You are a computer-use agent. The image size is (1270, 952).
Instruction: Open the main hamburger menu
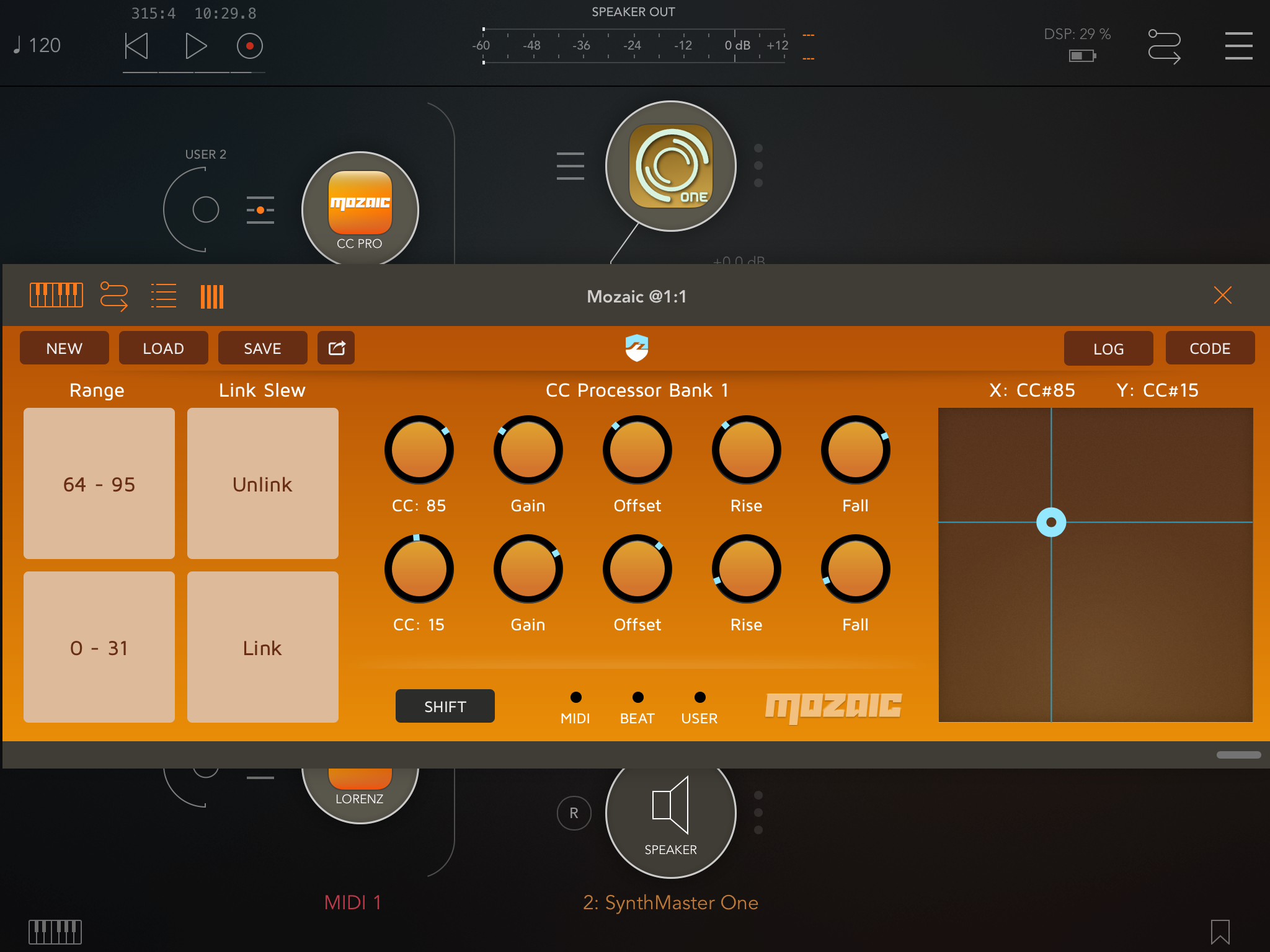(1238, 46)
